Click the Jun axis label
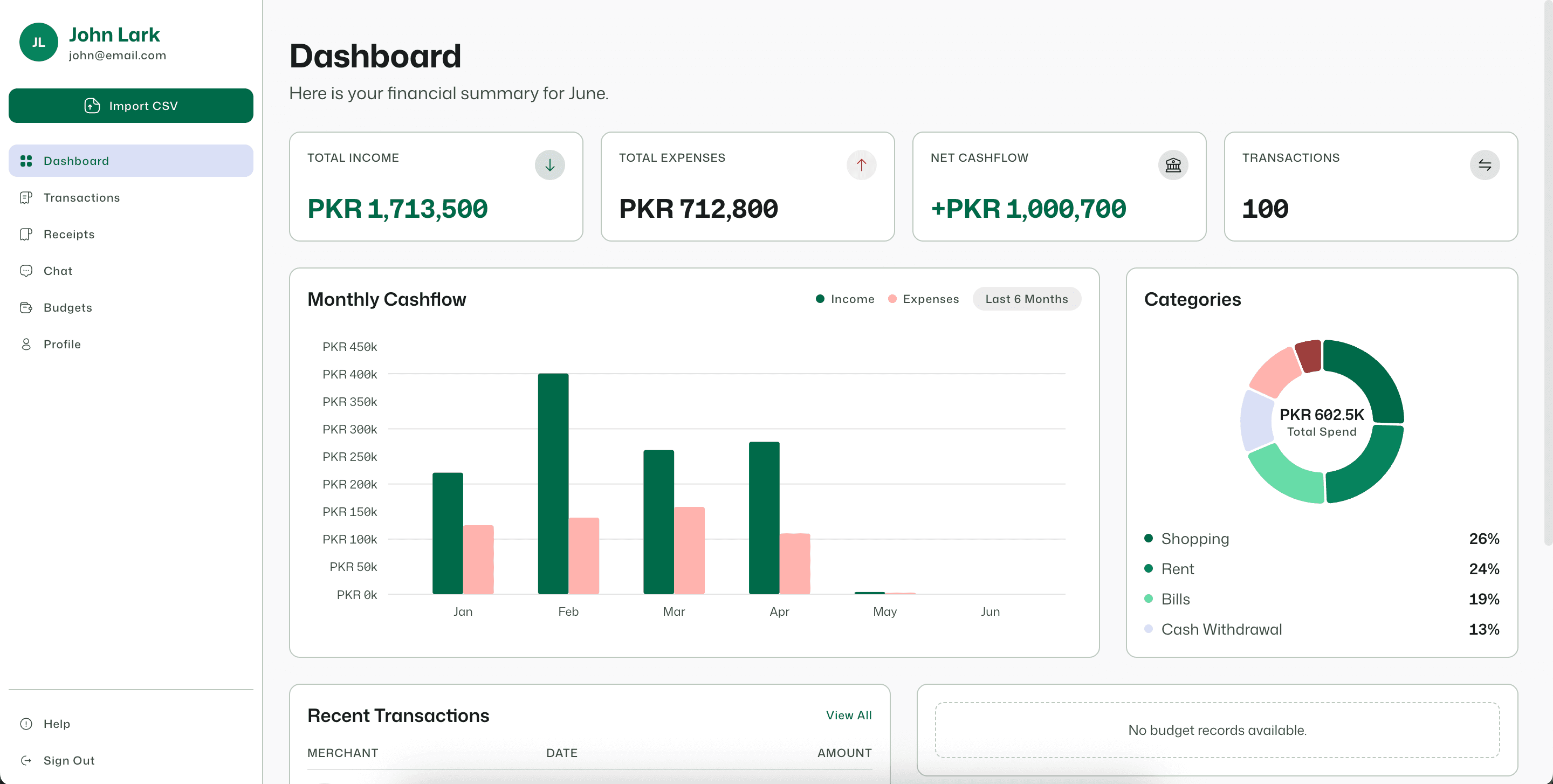This screenshot has height=784, width=1553. click(x=991, y=611)
